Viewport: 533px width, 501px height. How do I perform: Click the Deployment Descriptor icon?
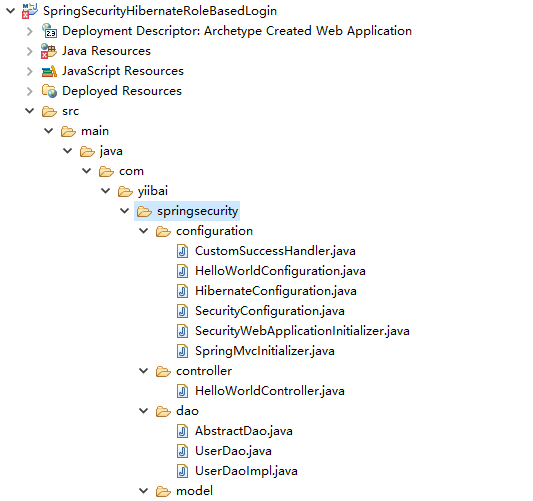point(49,31)
